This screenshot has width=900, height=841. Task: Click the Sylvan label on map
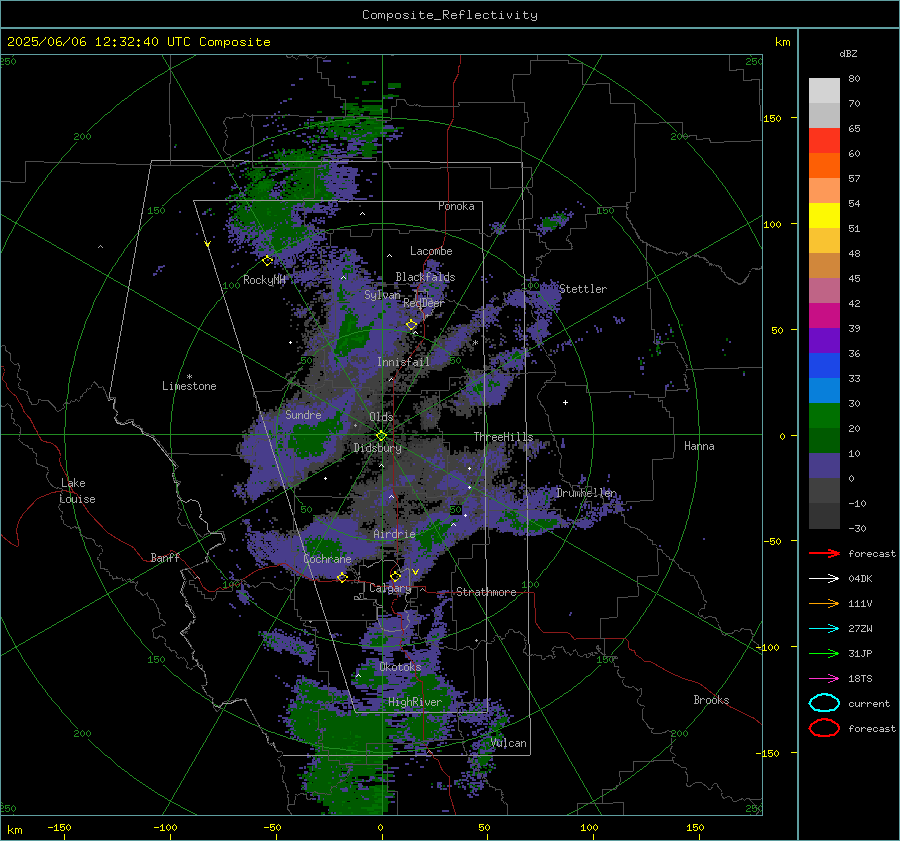[x=382, y=295]
